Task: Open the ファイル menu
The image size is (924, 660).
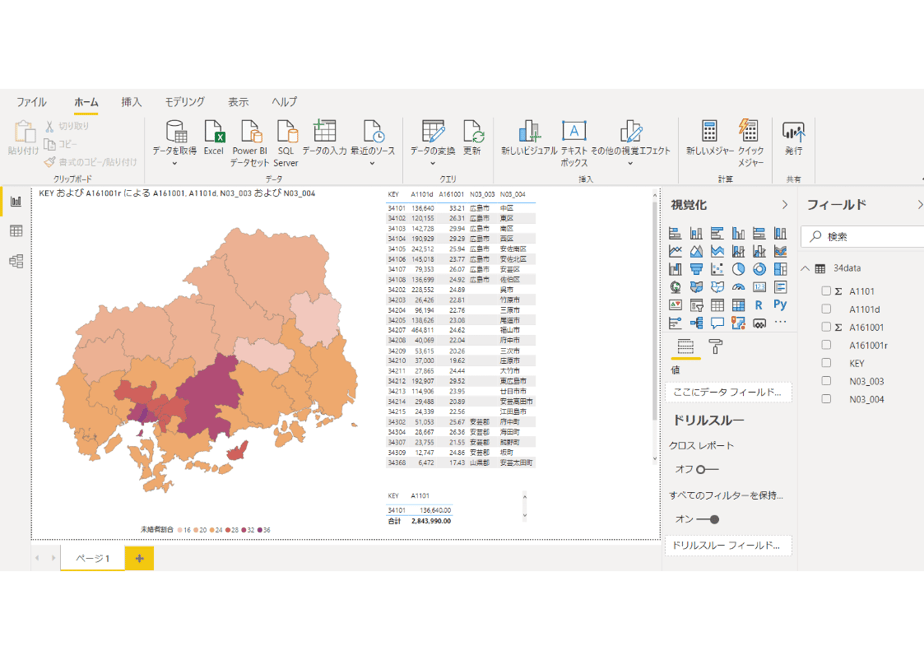Action: pyautogui.click(x=31, y=102)
